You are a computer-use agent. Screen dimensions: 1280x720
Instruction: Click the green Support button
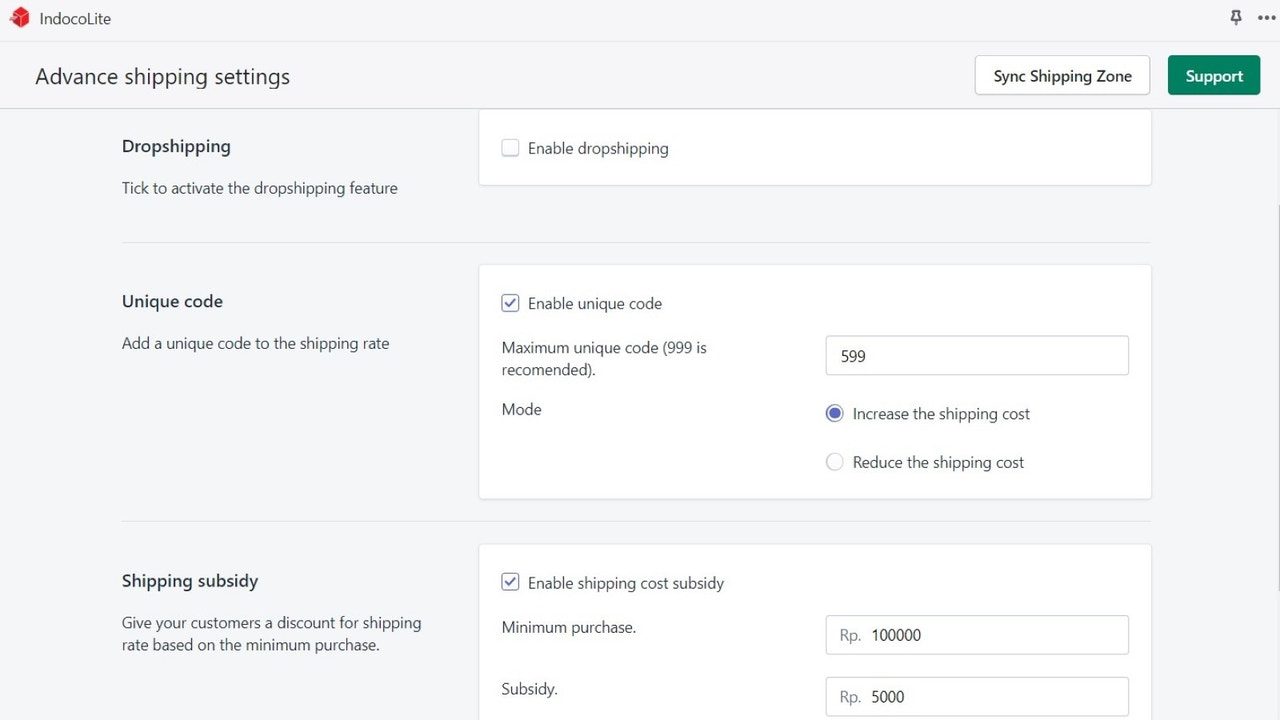[x=1214, y=75]
